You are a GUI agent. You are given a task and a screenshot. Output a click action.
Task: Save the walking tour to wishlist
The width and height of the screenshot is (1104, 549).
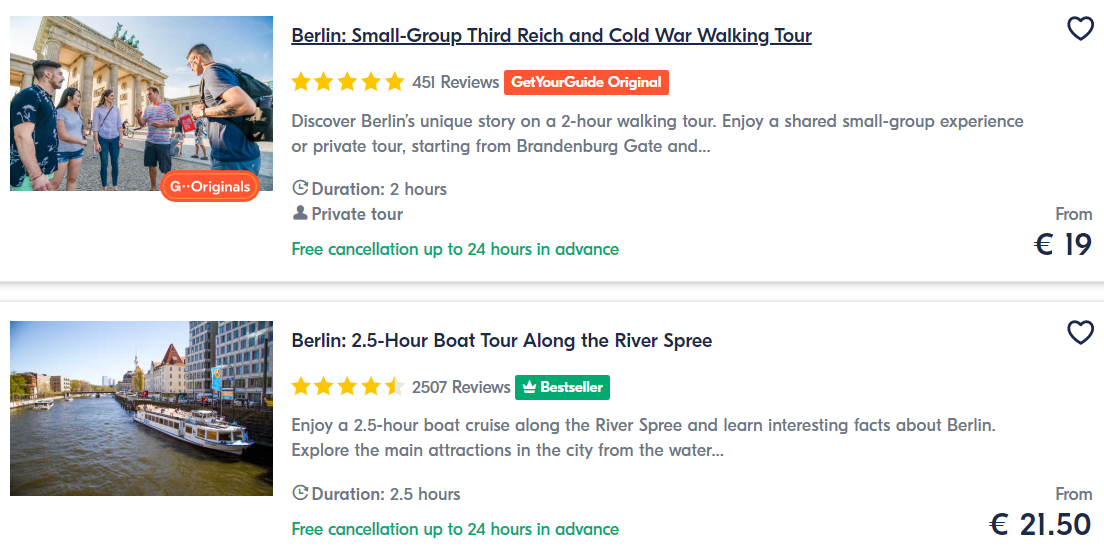point(1080,29)
